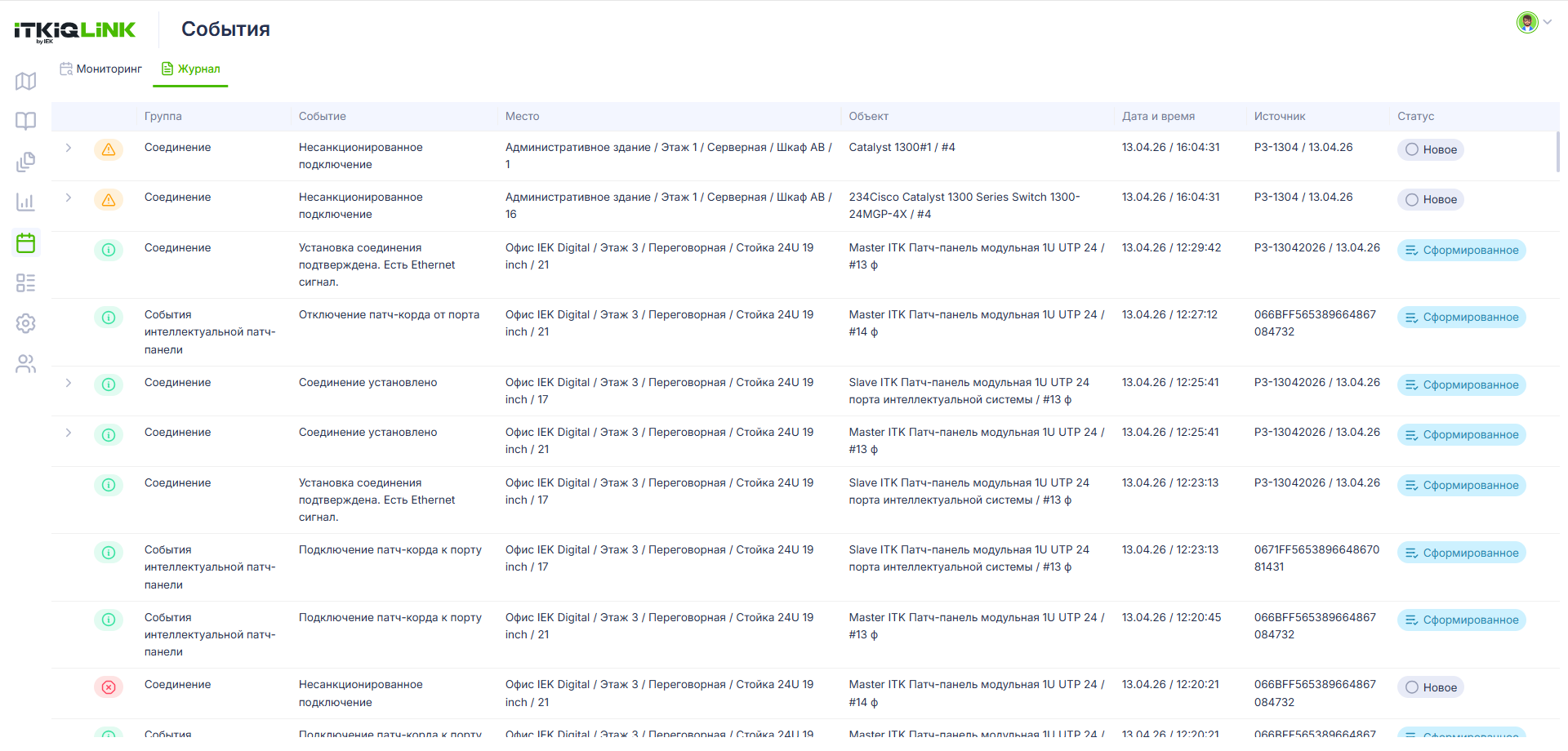Open the settings gear sidebar icon
Viewport: 1568px width, 751px height.
(x=26, y=323)
